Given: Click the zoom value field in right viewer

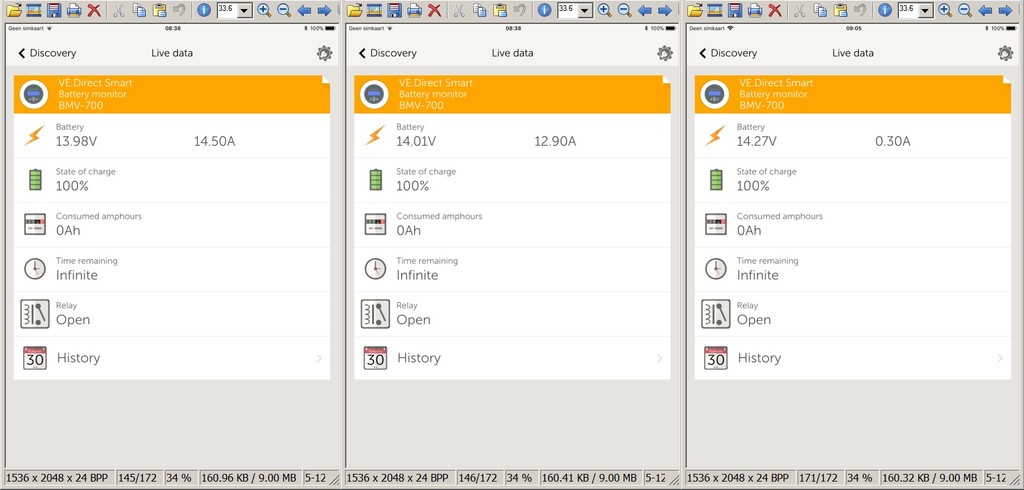Looking at the screenshot, I should (908, 9).
